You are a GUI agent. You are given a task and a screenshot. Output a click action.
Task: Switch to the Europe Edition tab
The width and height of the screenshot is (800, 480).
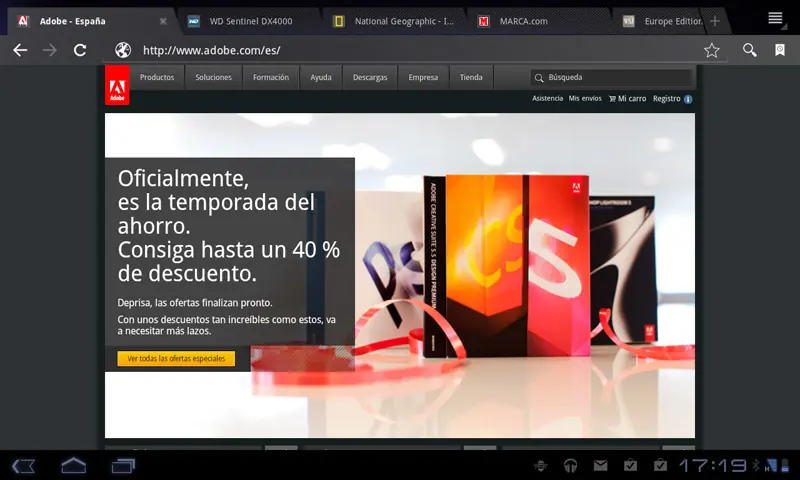click(663, 21)
